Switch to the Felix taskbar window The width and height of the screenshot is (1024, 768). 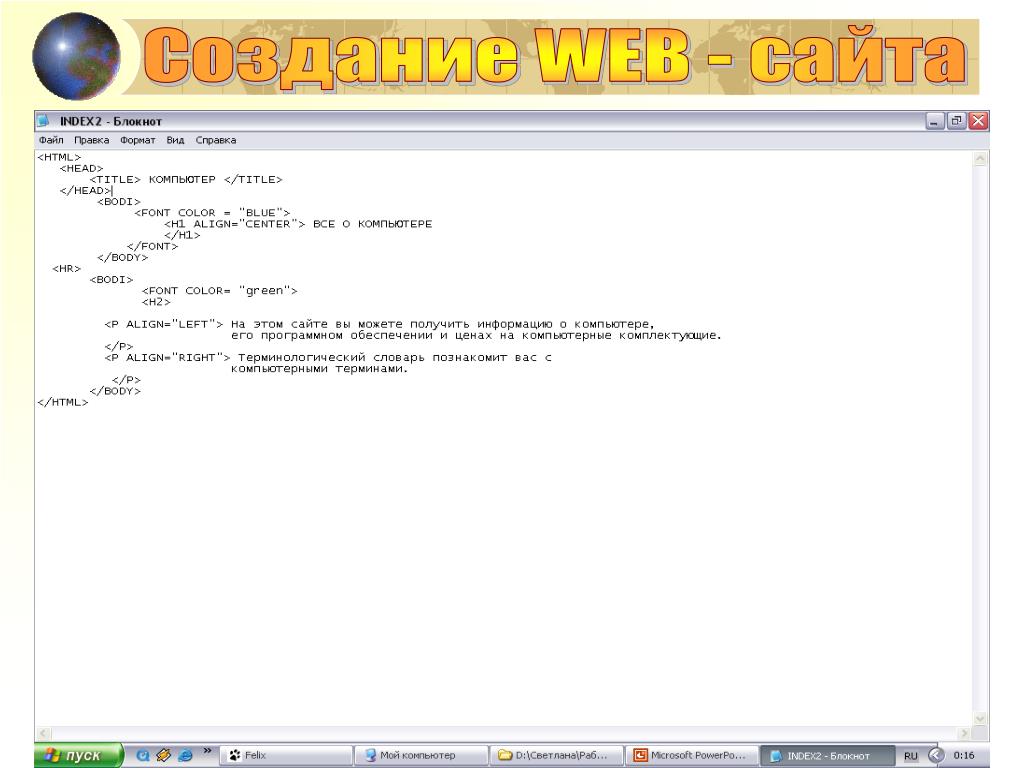pos(286,756)
